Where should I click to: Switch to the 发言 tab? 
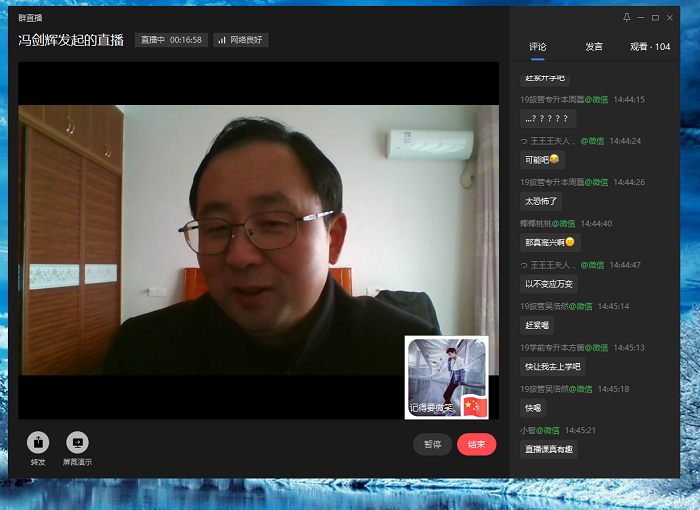[x=594, y=47]
